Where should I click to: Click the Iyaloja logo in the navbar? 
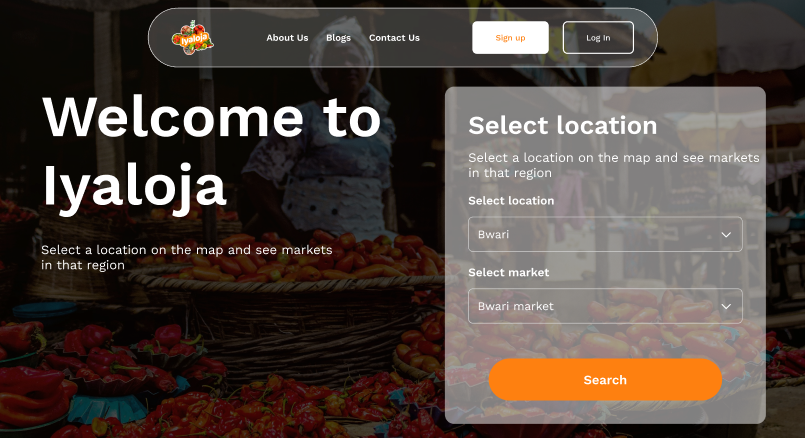coord(193,37)
